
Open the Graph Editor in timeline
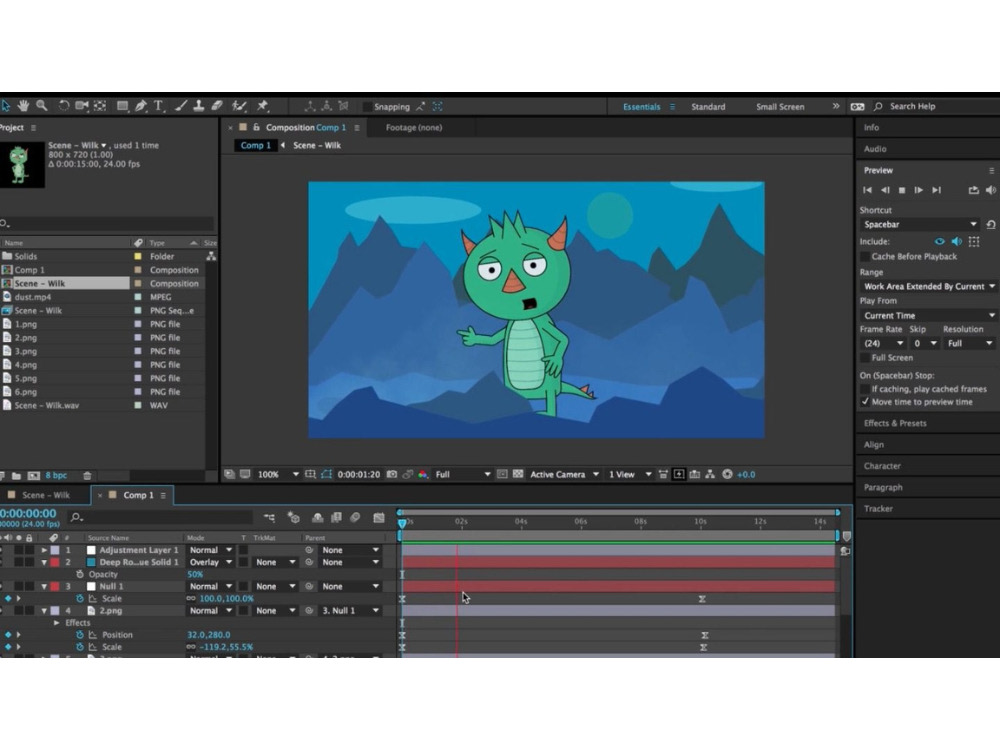379,518
